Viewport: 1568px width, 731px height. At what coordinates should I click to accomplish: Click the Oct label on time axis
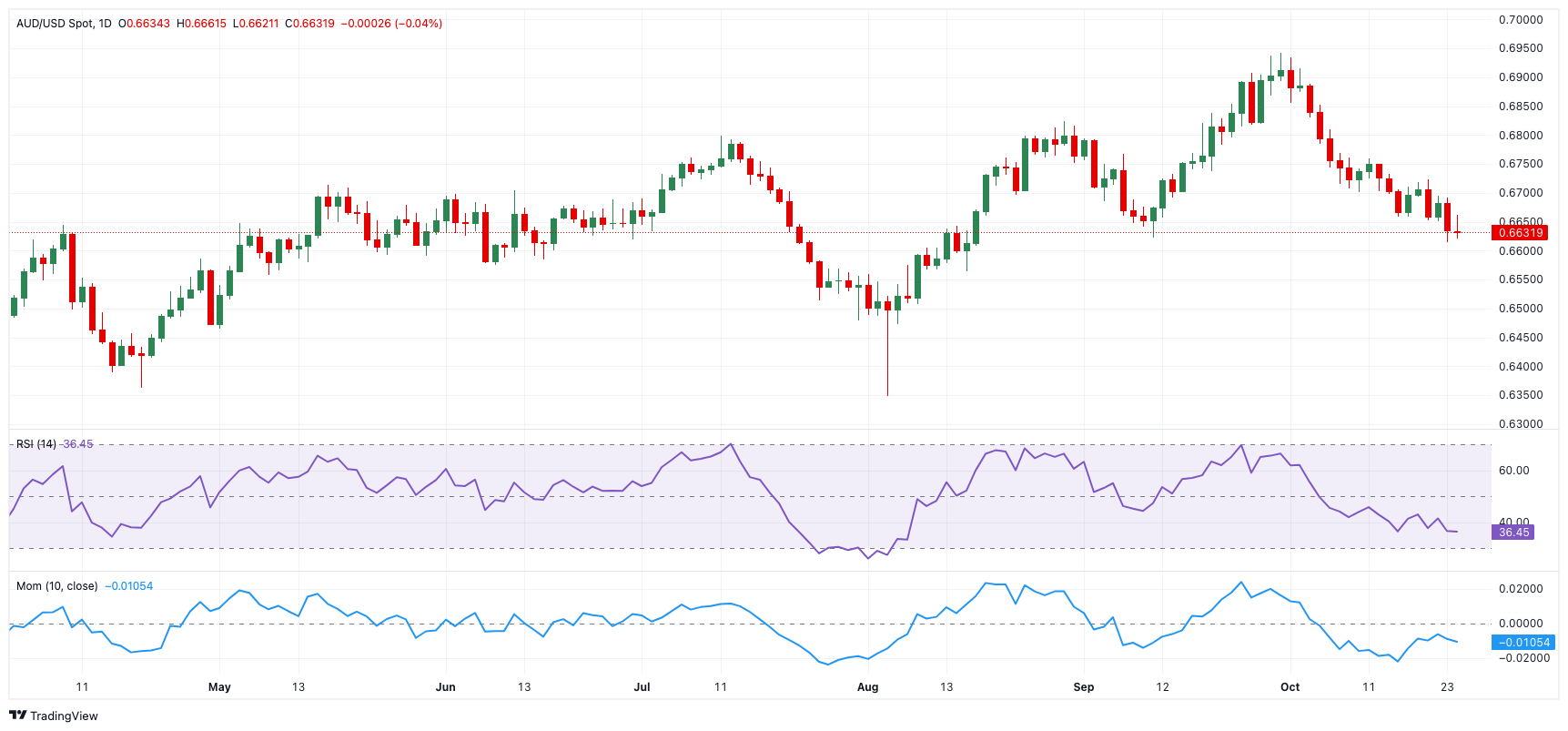[1290, 687]
